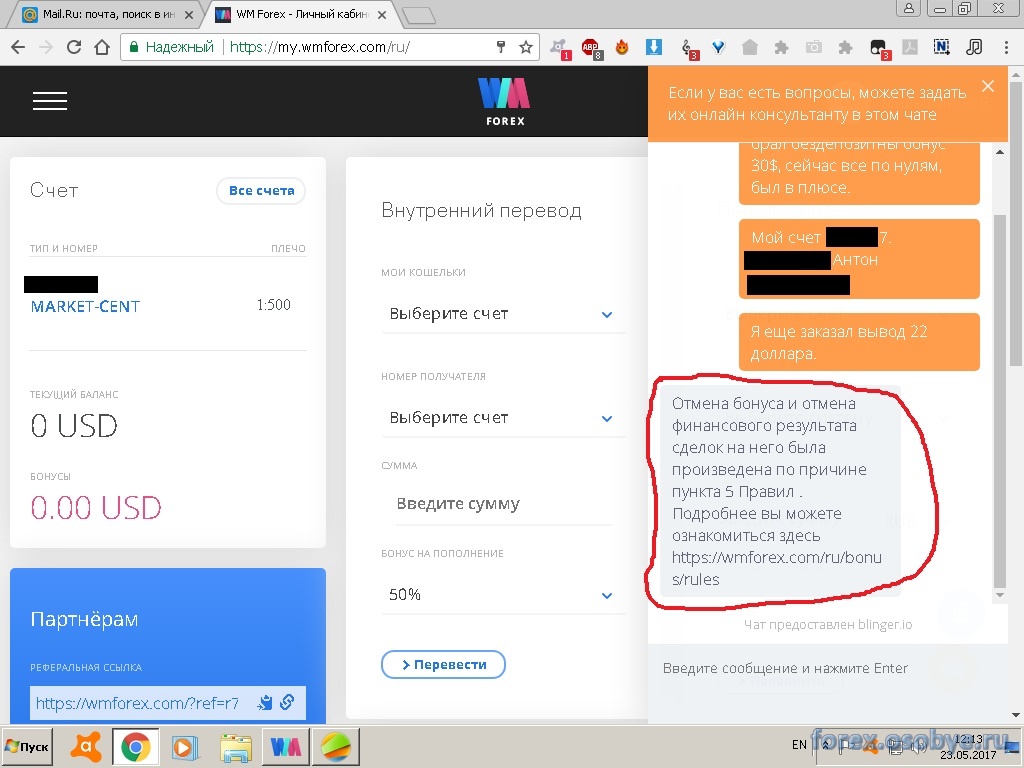
Task: Launch Avast from the taskbar
Action: 86,746
